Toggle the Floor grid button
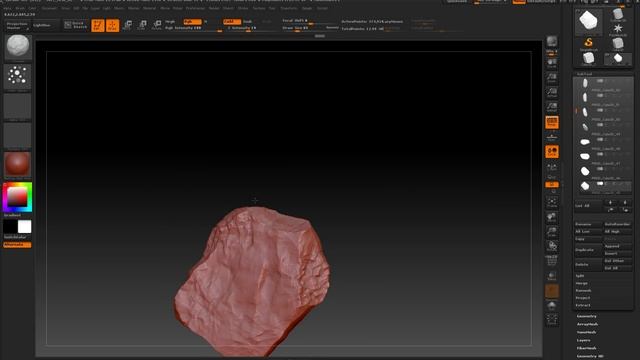640x360 pixels. pyautogui.click(x=552, y=137)
